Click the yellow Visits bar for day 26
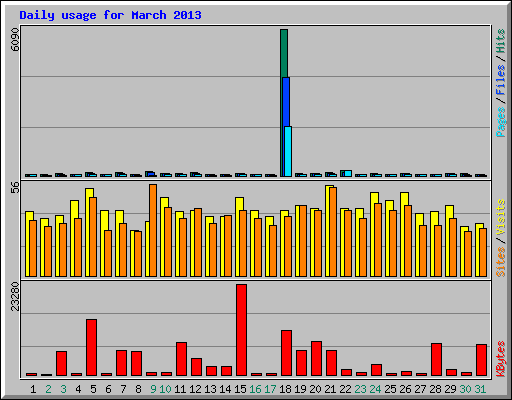The height and width of the screenshot is (400, 512). click(x=403, y=234)
